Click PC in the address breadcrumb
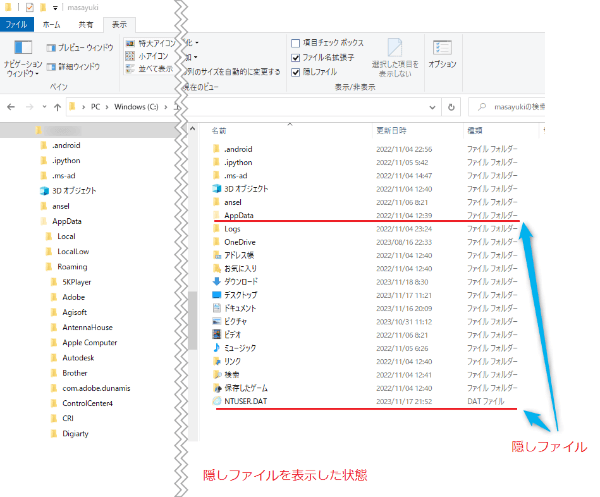The width and height of the screenshot is (600, 497). (x=95, y=107)
